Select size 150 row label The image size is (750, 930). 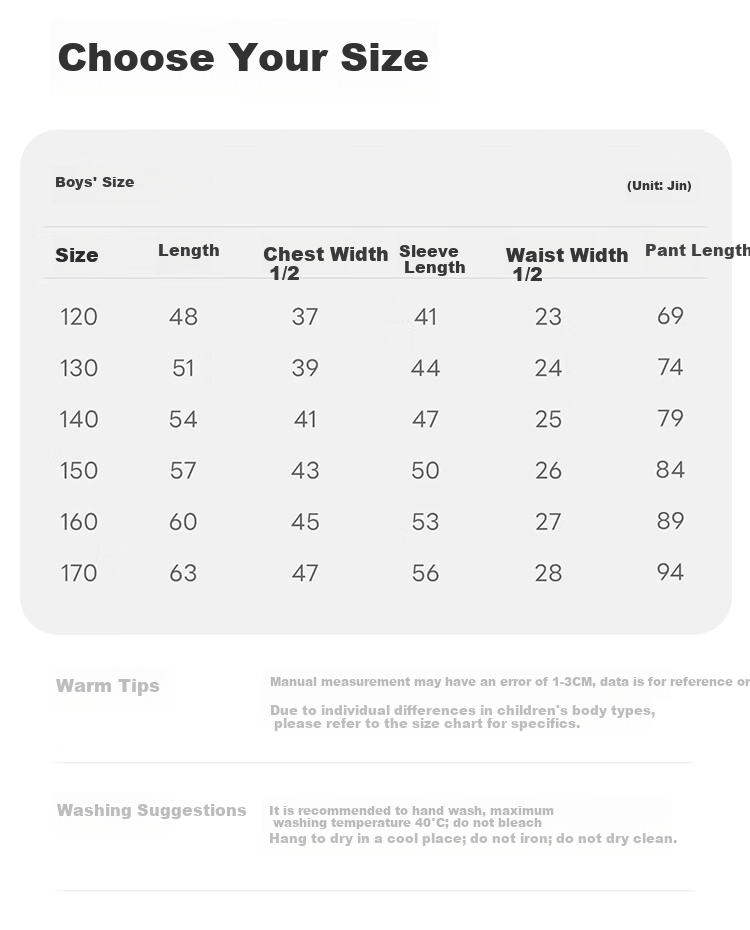(78, 471)
